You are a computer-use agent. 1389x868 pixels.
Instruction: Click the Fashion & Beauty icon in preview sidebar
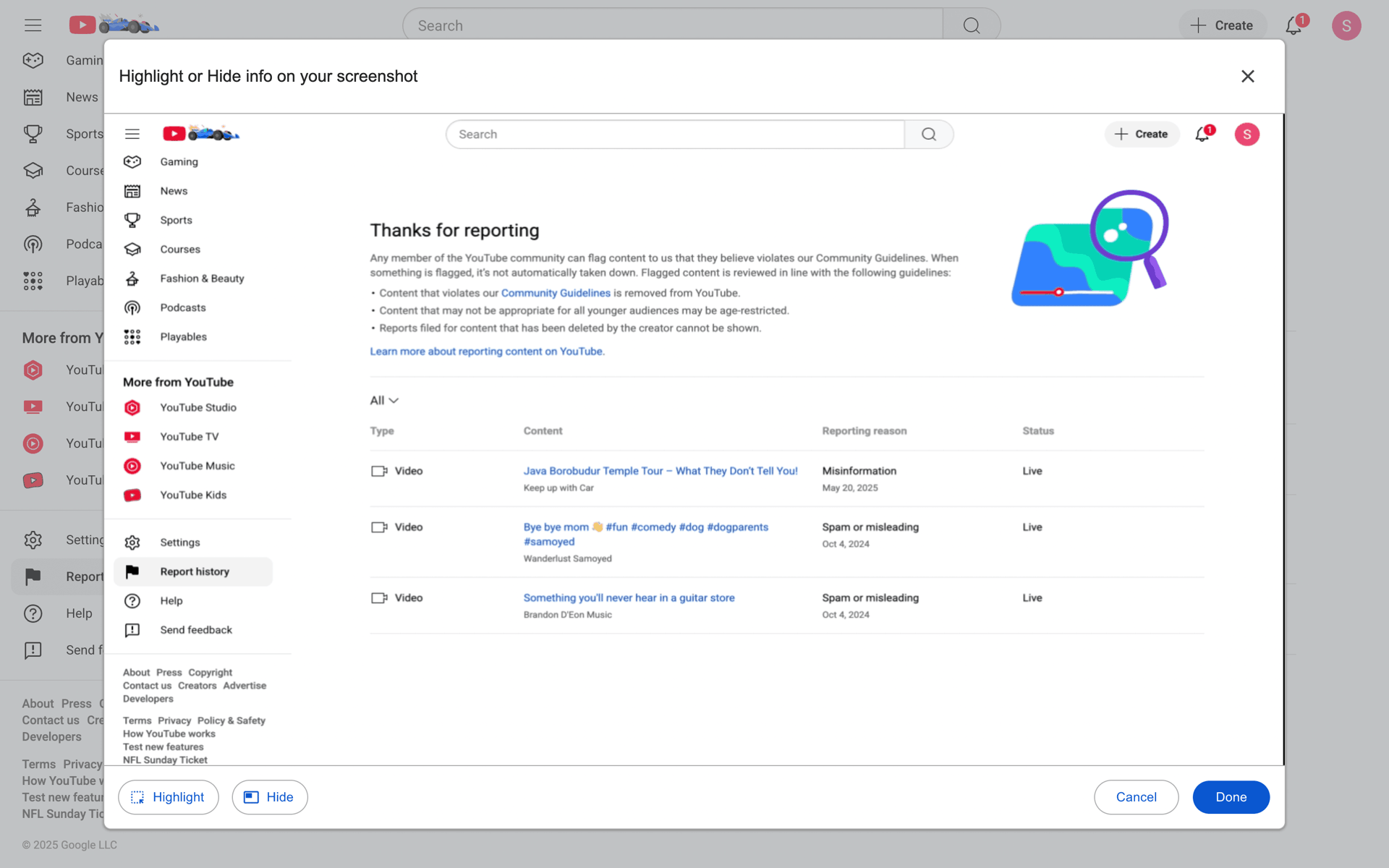pyautogui.click(x=132, y=278)
